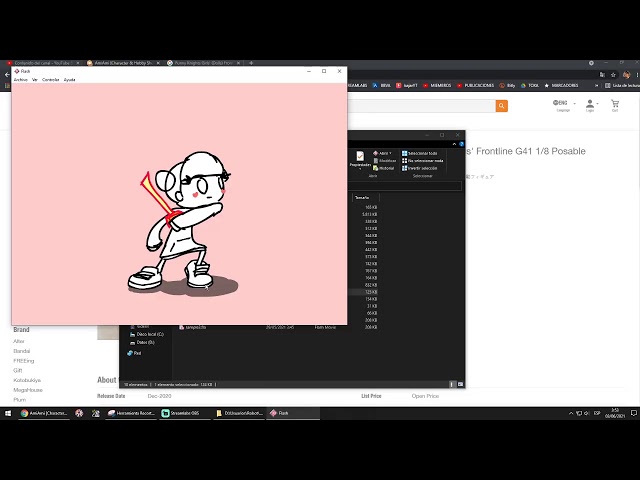Open the Chrome profile avatar
Viewport: 640px width, 480px height.
[x=627, y=75]
